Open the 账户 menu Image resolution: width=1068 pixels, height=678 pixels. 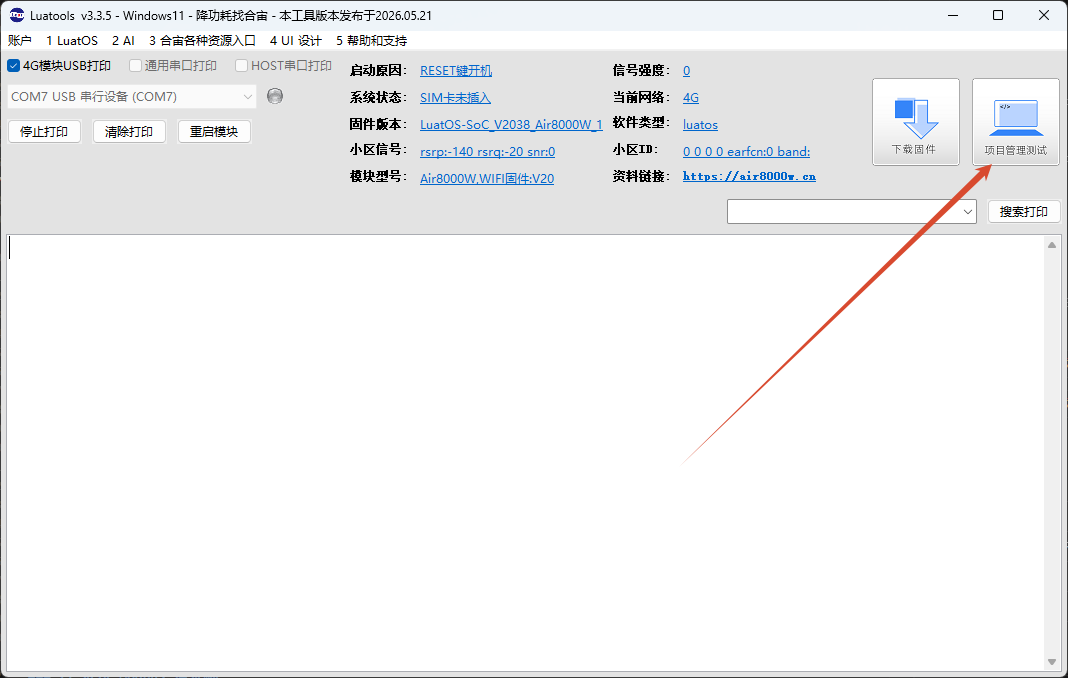pos(20,41)
